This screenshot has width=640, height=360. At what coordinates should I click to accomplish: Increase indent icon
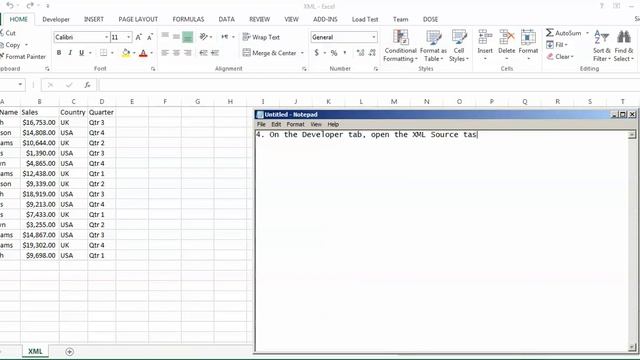(215, 53)
